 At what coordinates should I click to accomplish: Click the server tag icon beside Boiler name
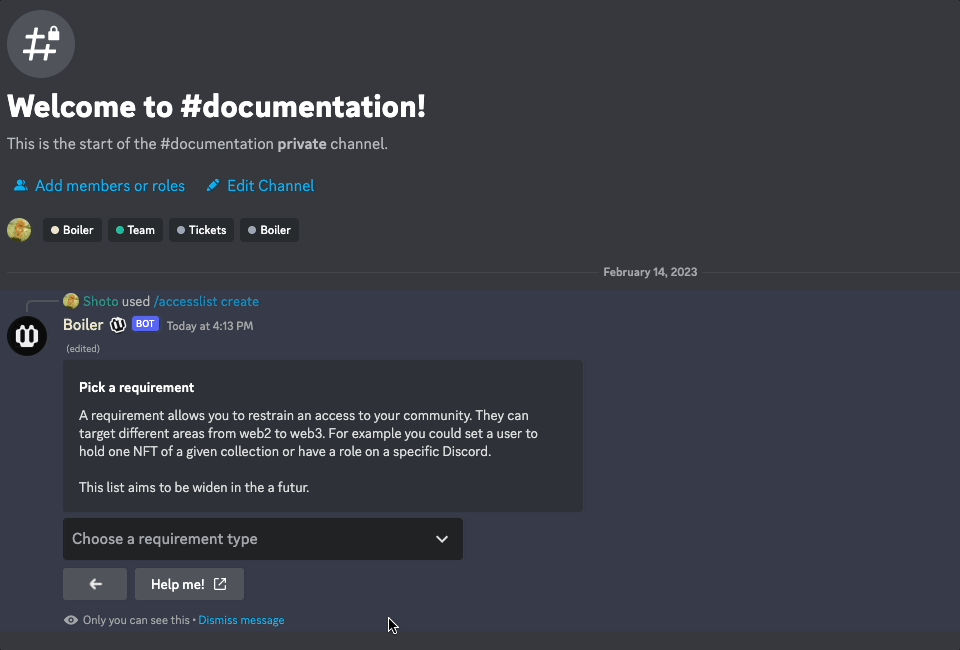coord(118,325)
